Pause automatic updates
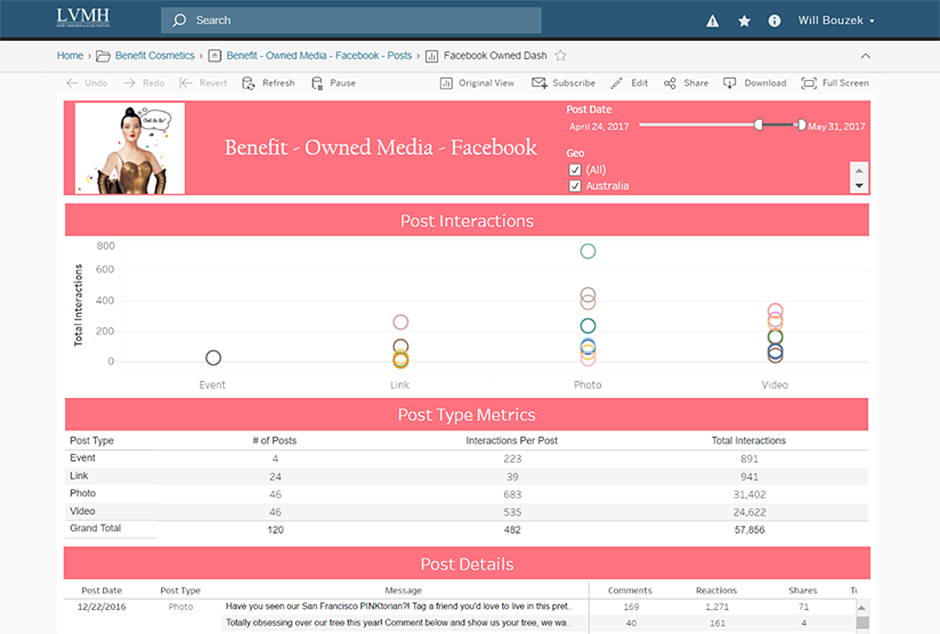Image resolution: width=940 pixels, height=634 pixels. point(333,83)
